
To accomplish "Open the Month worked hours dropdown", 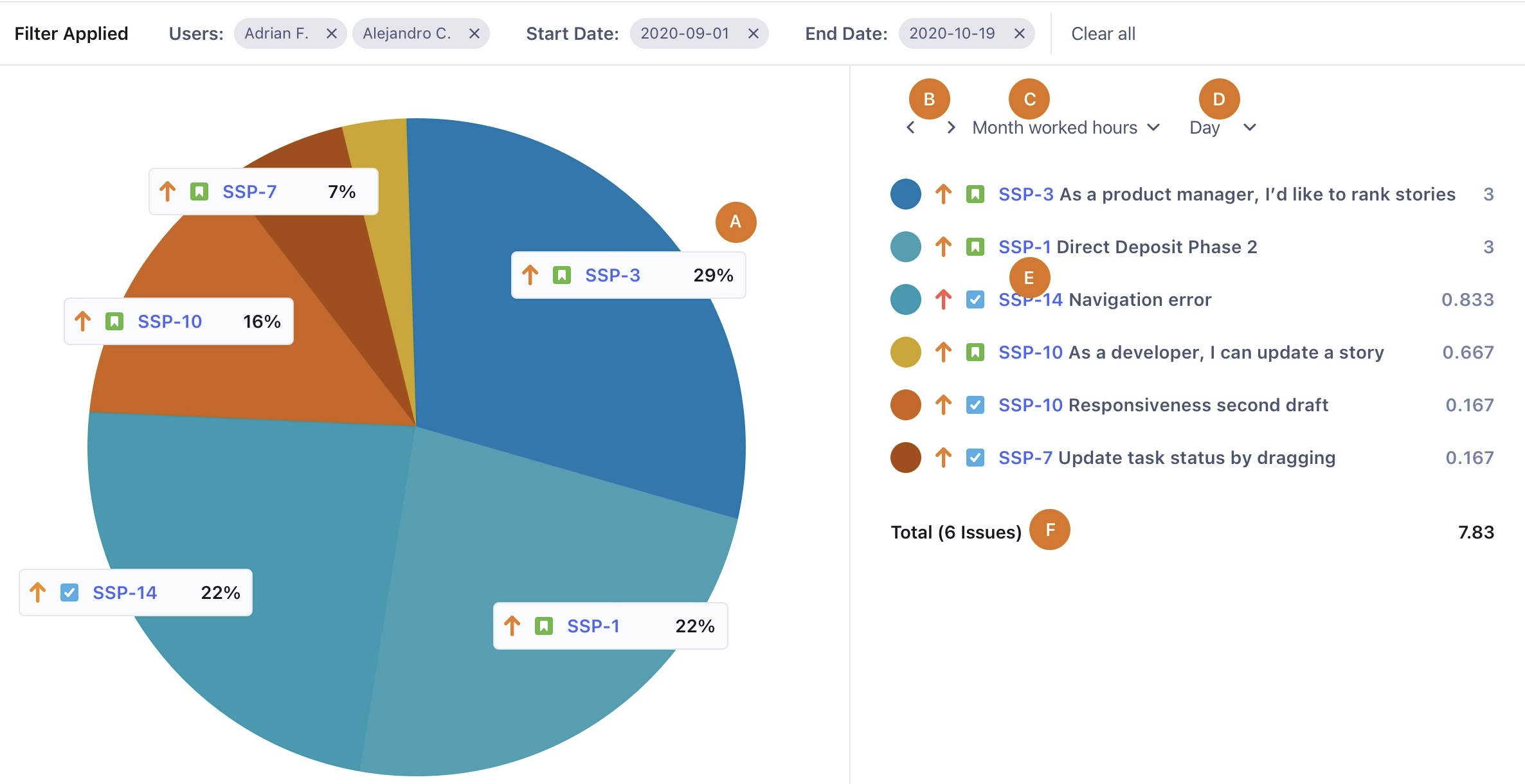I will click(1065, 127).
